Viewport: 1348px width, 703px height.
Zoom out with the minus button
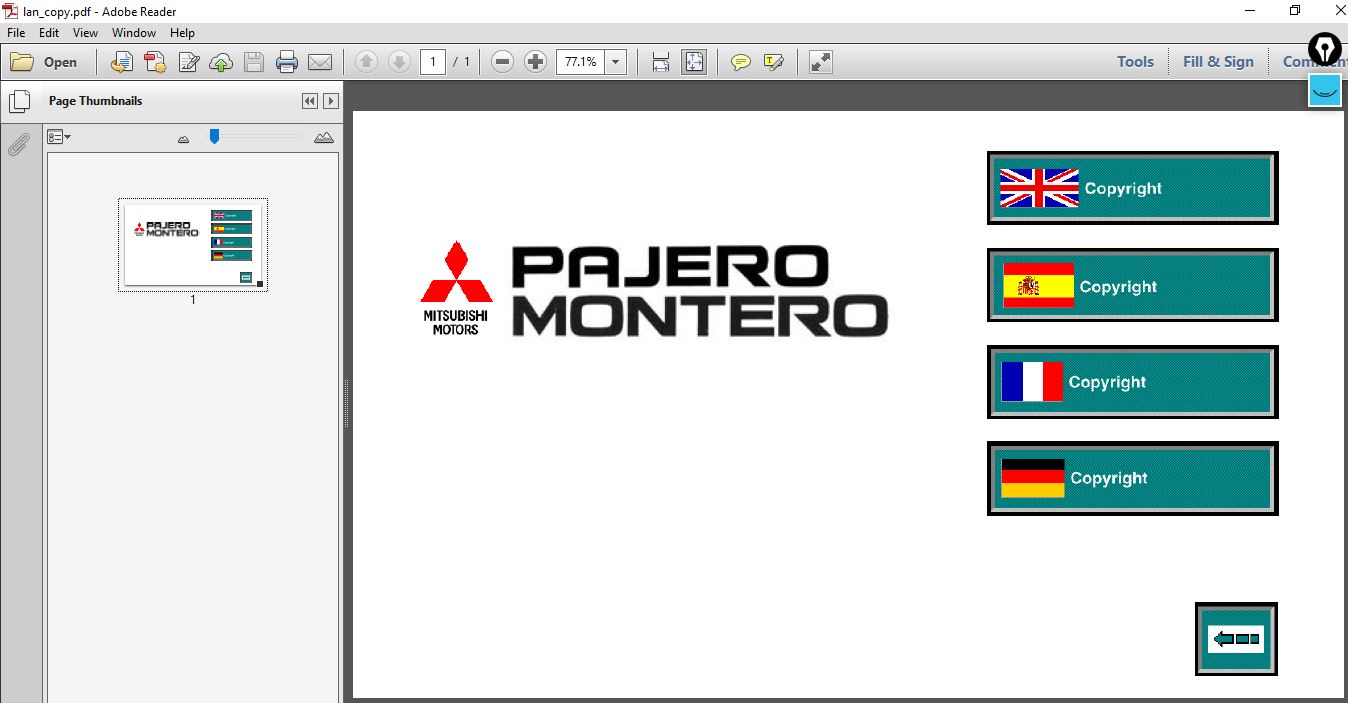click(503, 62)
